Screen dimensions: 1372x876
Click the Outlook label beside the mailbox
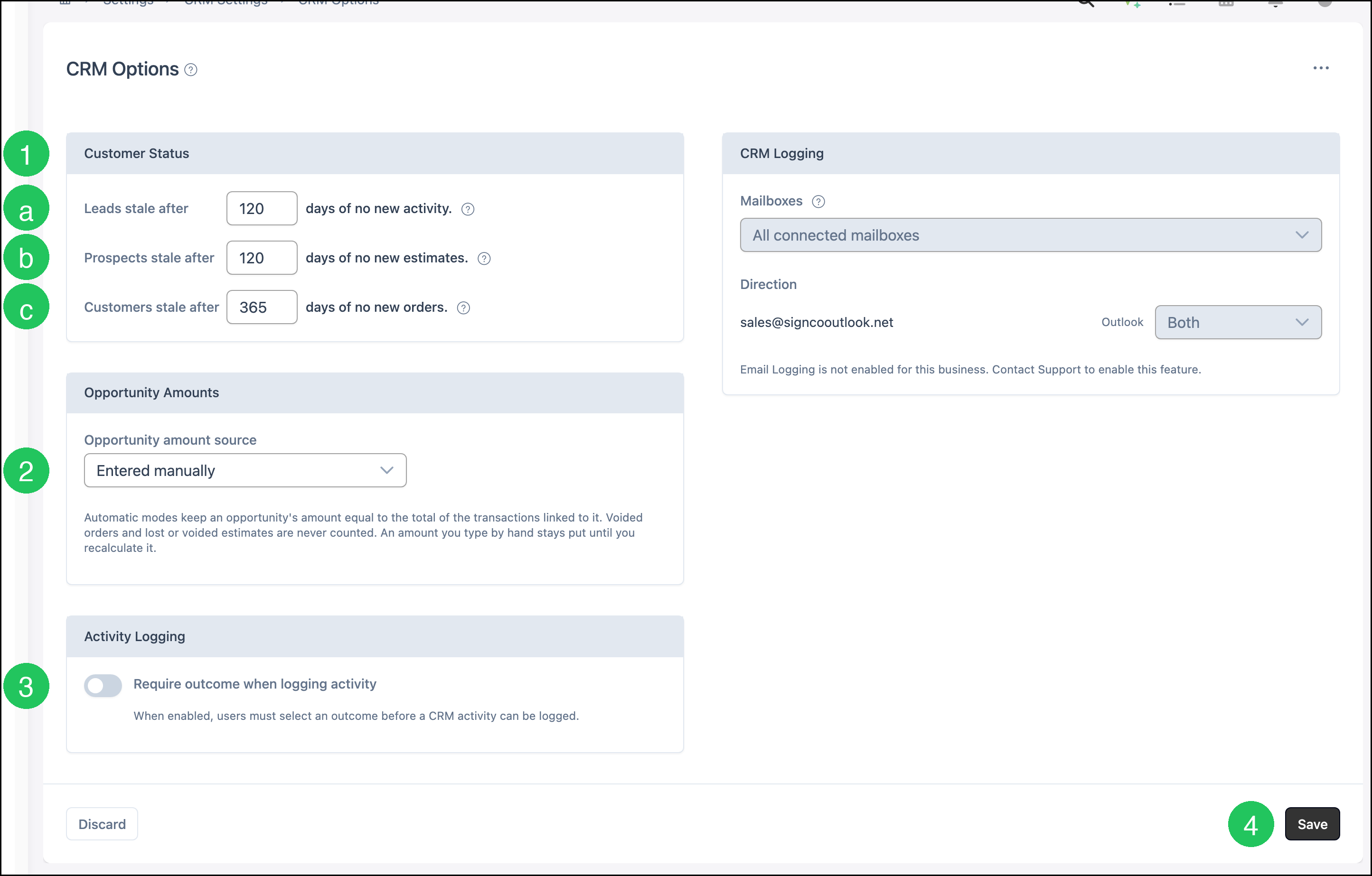pyautogui.click(x=1122, y=322)
